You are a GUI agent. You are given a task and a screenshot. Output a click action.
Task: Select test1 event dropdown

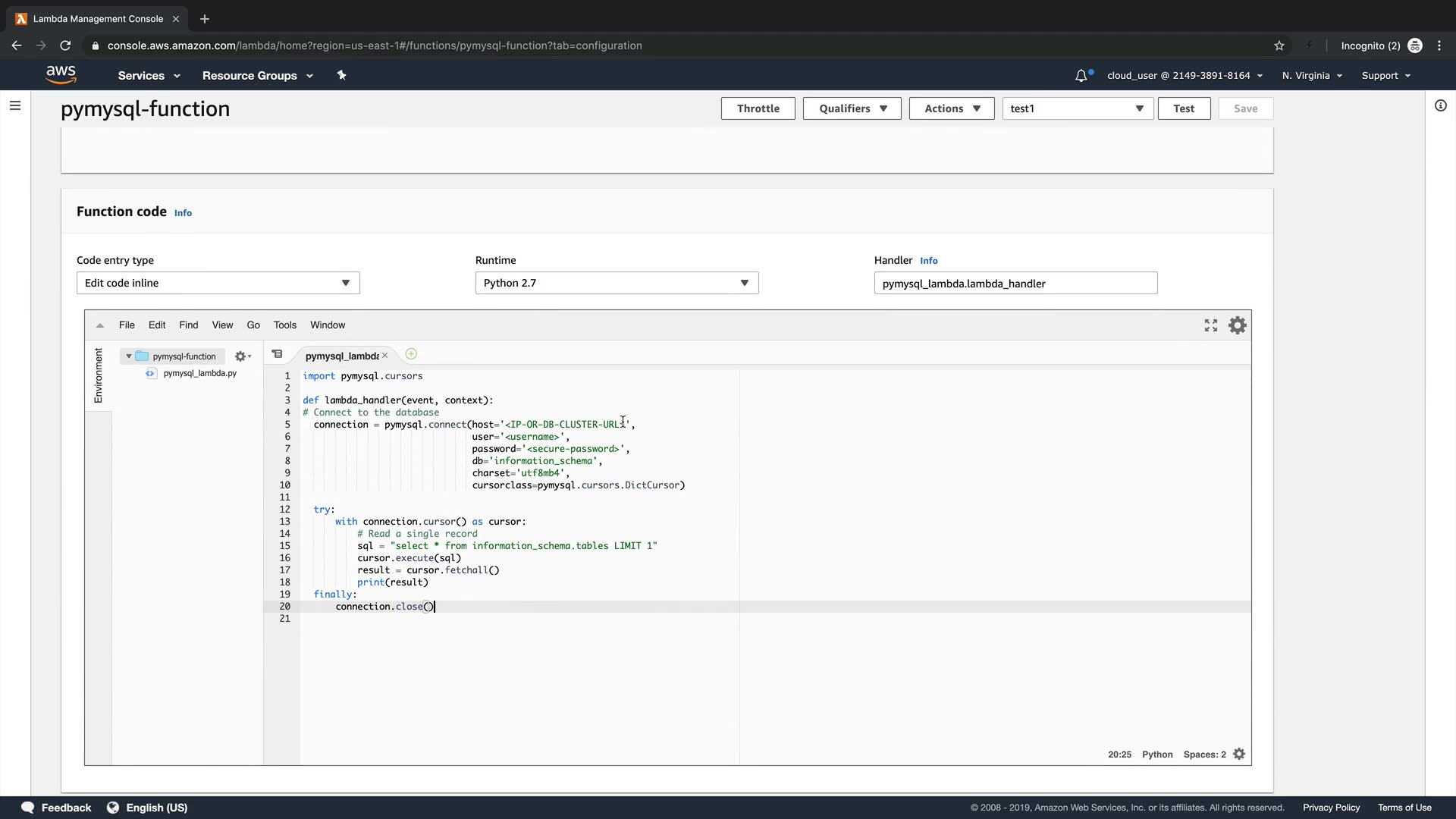1077,108
